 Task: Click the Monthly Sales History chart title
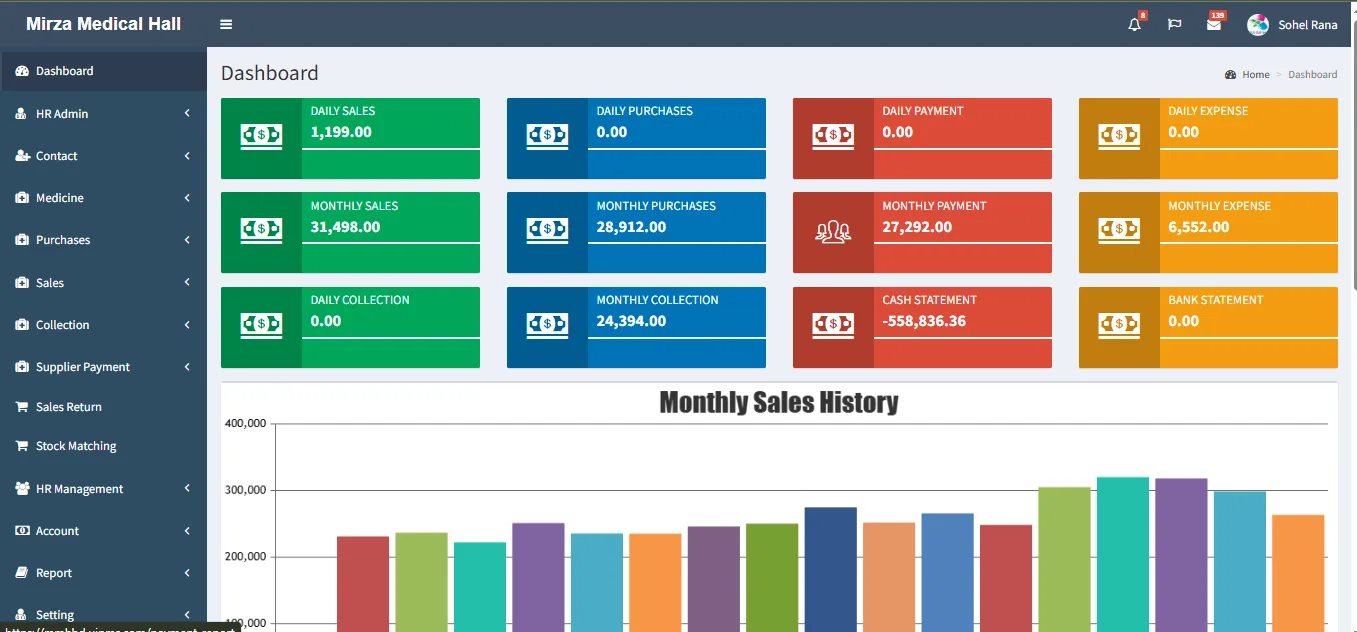coord(779,402)
